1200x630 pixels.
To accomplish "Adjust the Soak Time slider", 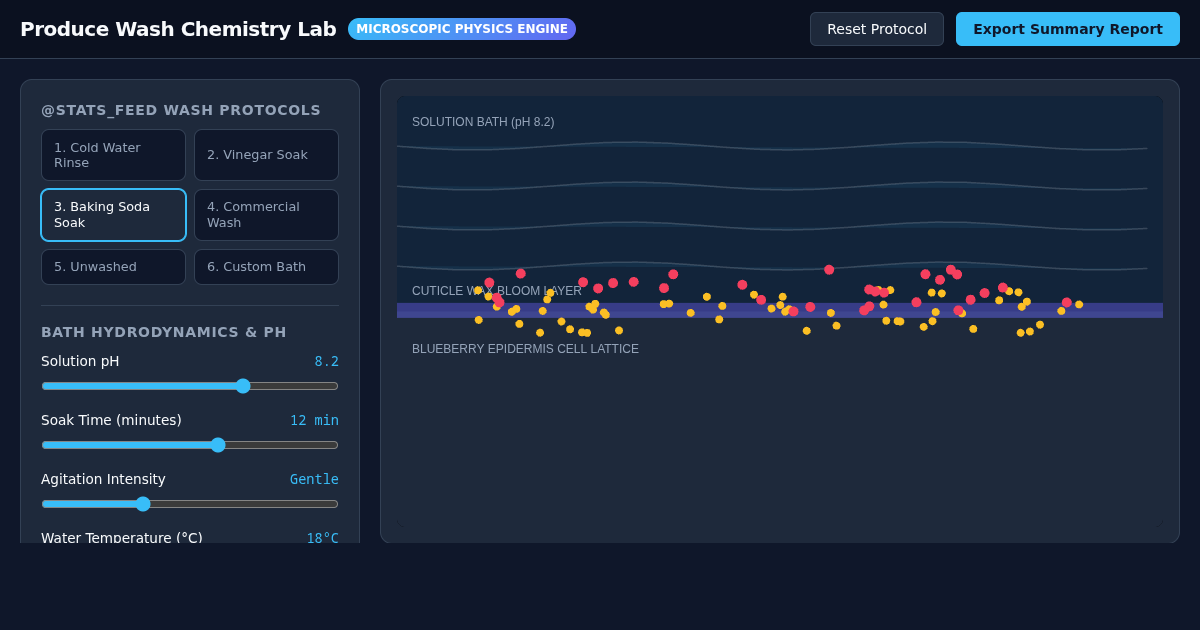I will 190,445.
